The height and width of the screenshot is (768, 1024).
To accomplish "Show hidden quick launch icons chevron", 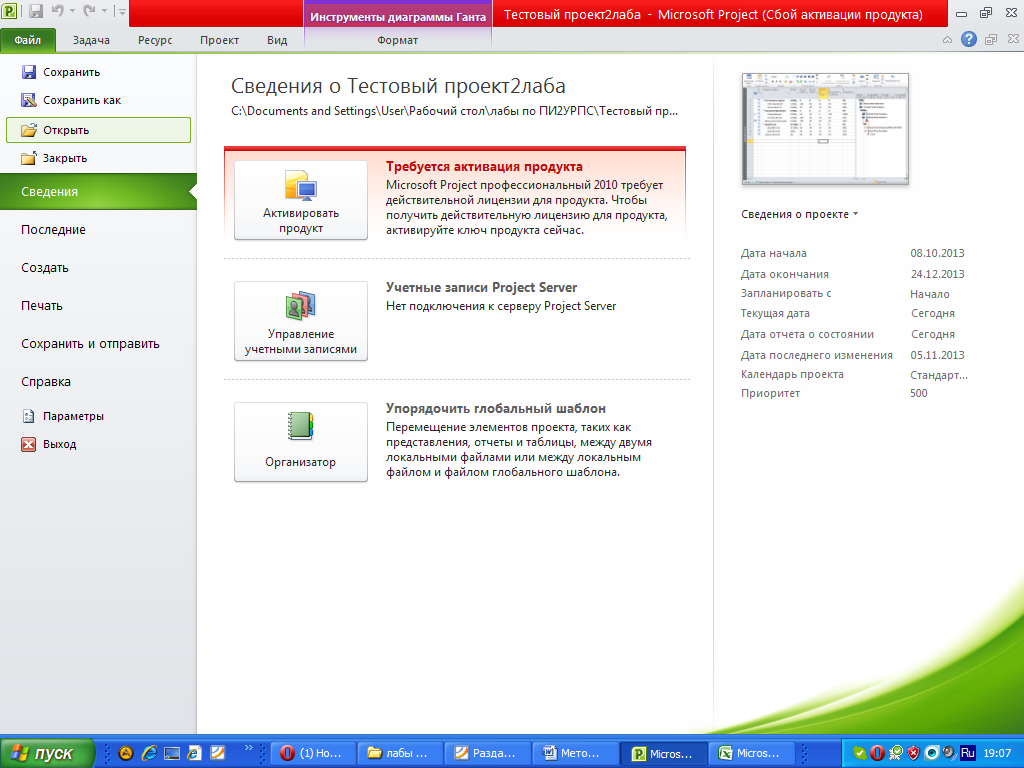I will coord(248,747).
